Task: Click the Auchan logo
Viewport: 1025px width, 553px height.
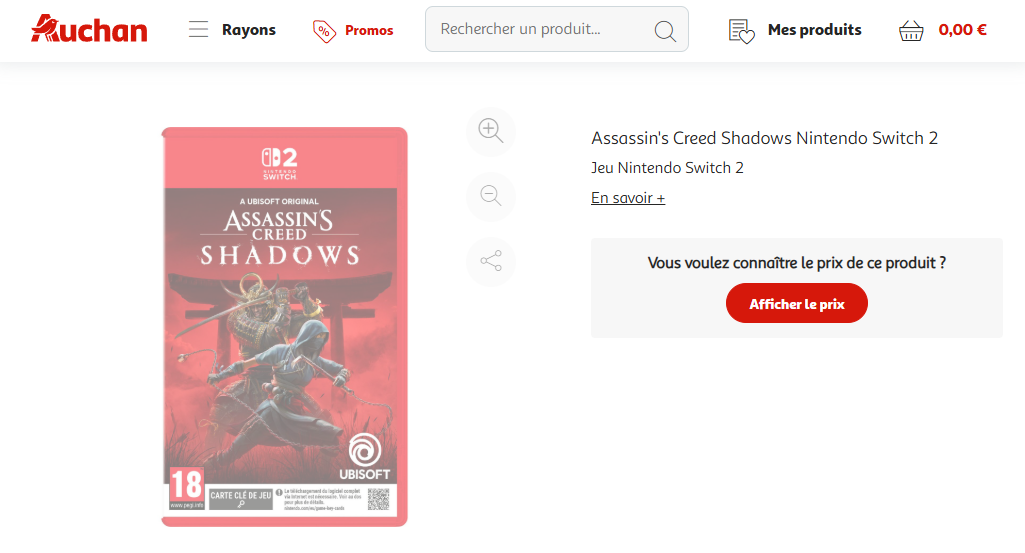Action: tap(90, 29)
